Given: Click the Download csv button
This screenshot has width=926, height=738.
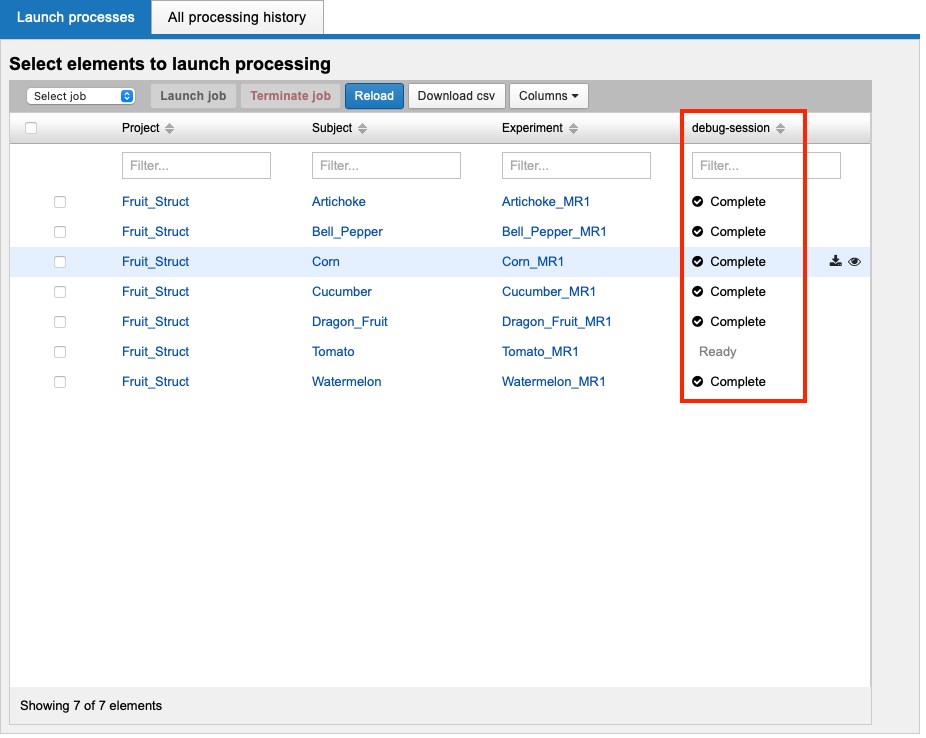Looking at the screenshot, I should (456, 96).
